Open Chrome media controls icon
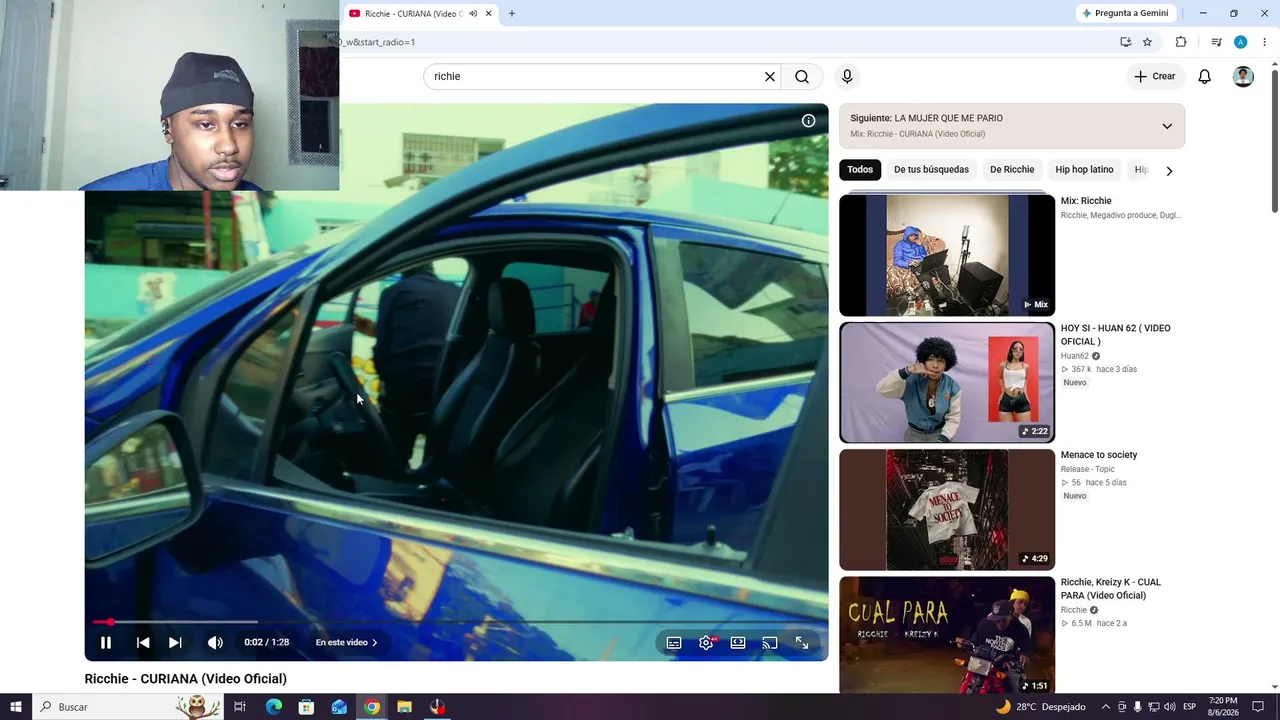The image size is (1280, 720). coord(1216,42)
